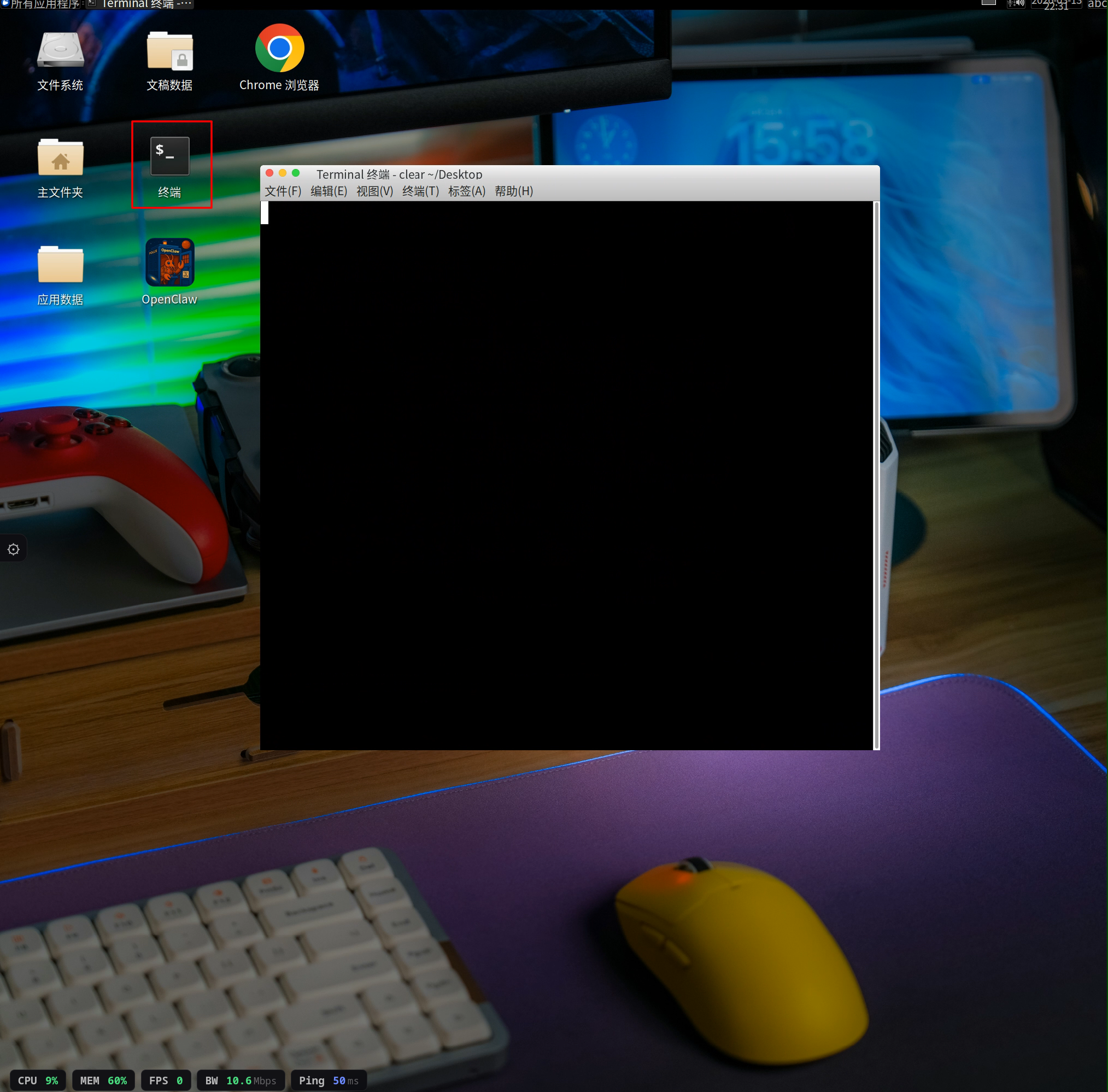Select Terminal 终端 taskbar window button
1108x1092 pixels.
[x=140, y=4]
